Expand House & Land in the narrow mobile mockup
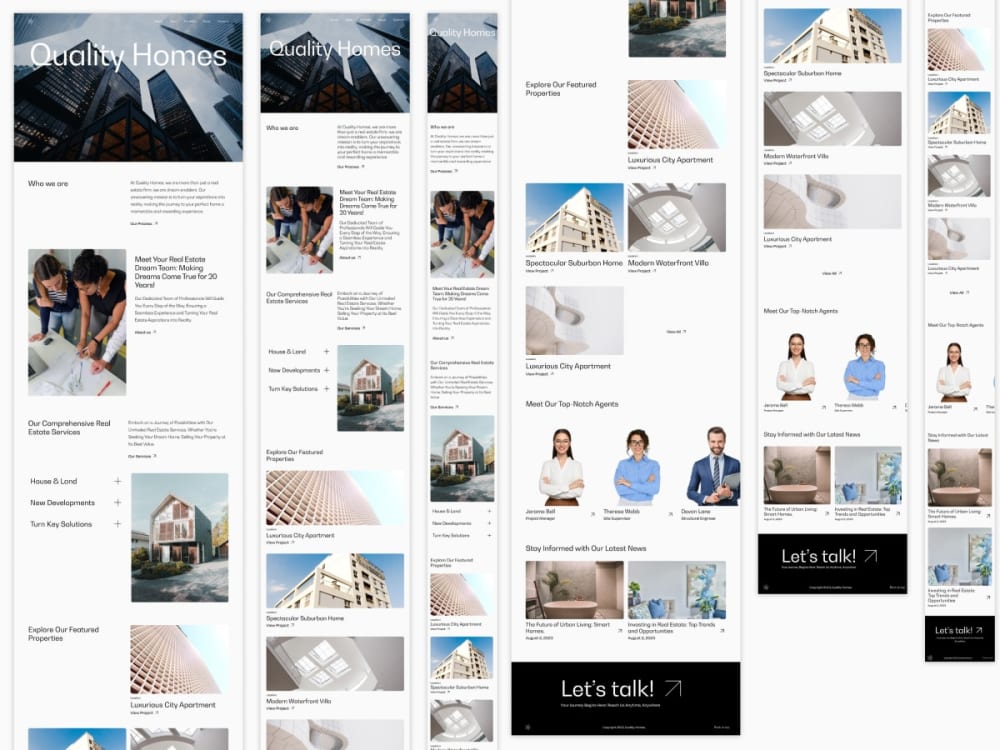Image resolution: width=1000 pixels, height=750 pixels. click(x=489, y=511)
